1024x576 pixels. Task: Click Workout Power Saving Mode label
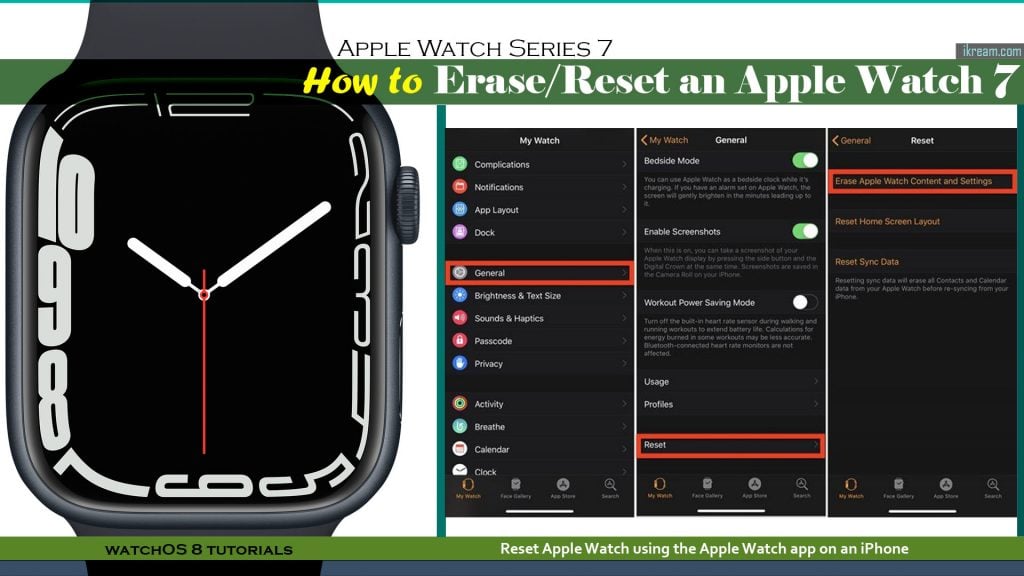(699, 302)
